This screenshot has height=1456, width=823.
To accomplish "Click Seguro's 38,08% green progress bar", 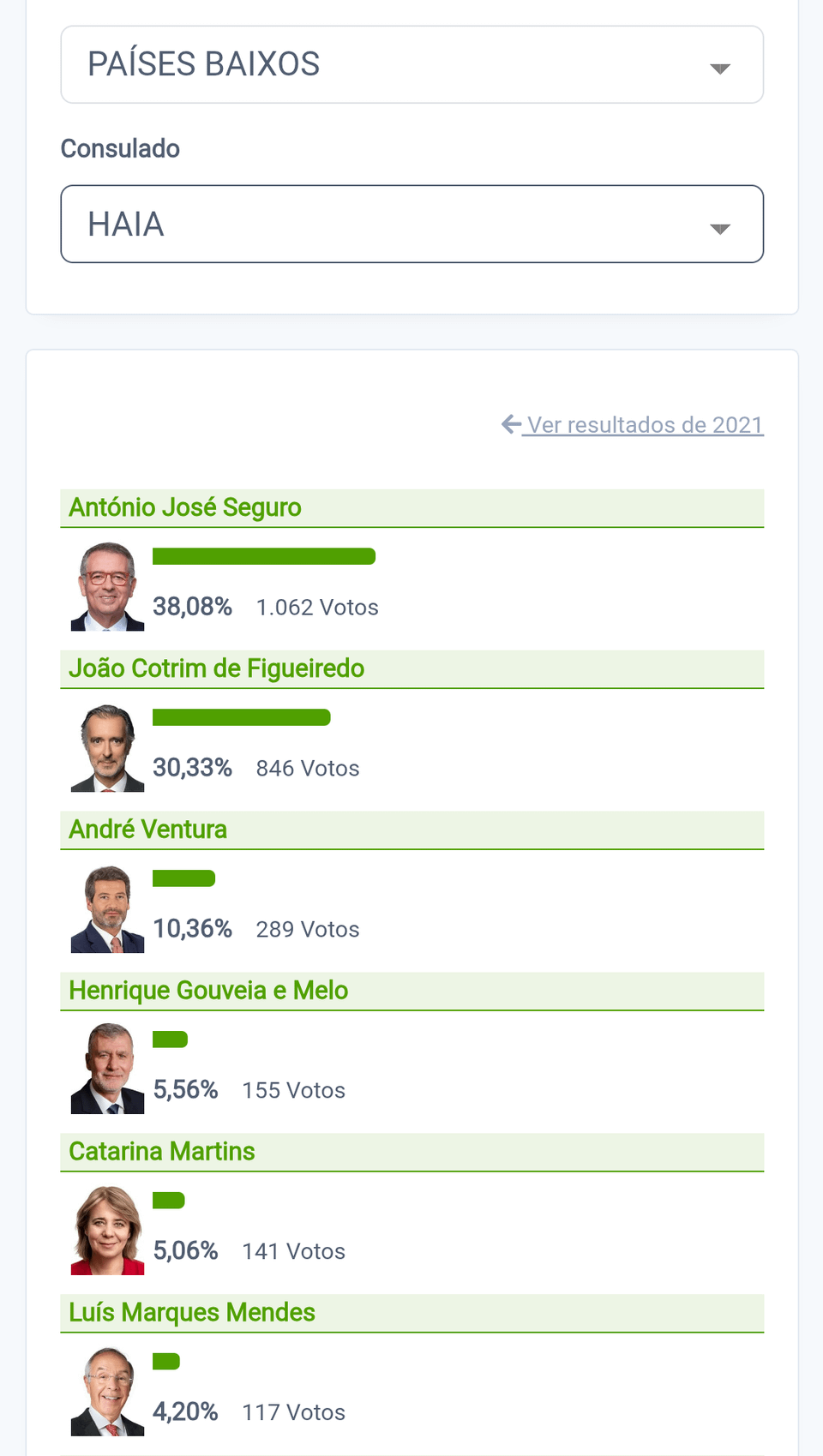I will 264,556.
